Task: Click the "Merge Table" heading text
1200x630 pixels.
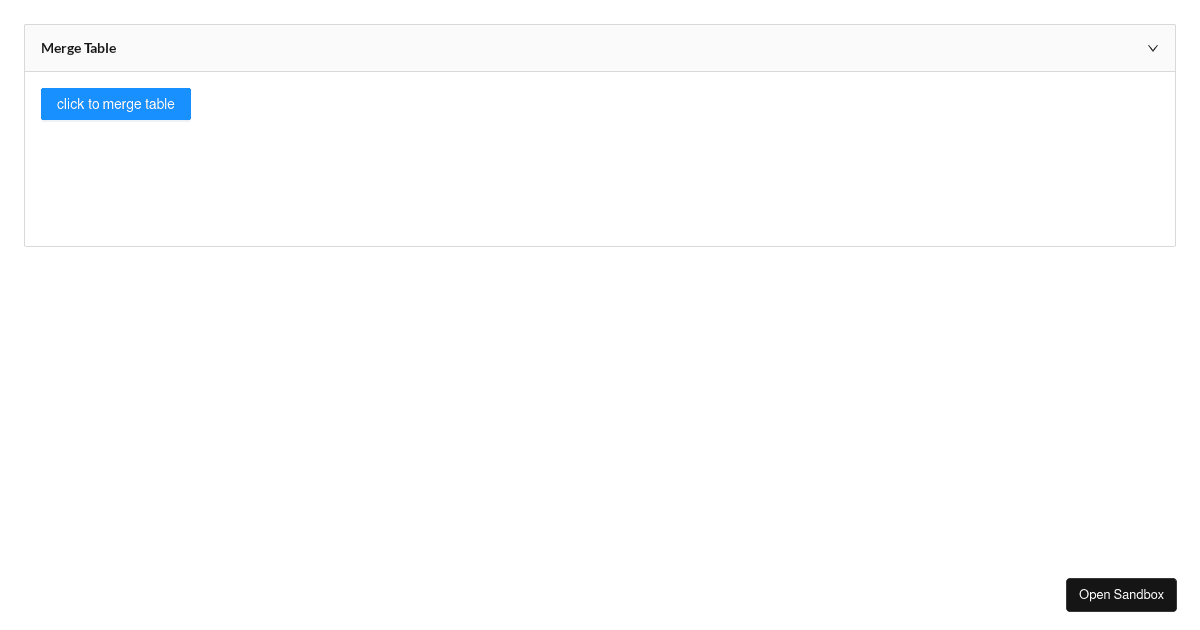Action: [x=78, y=48]
